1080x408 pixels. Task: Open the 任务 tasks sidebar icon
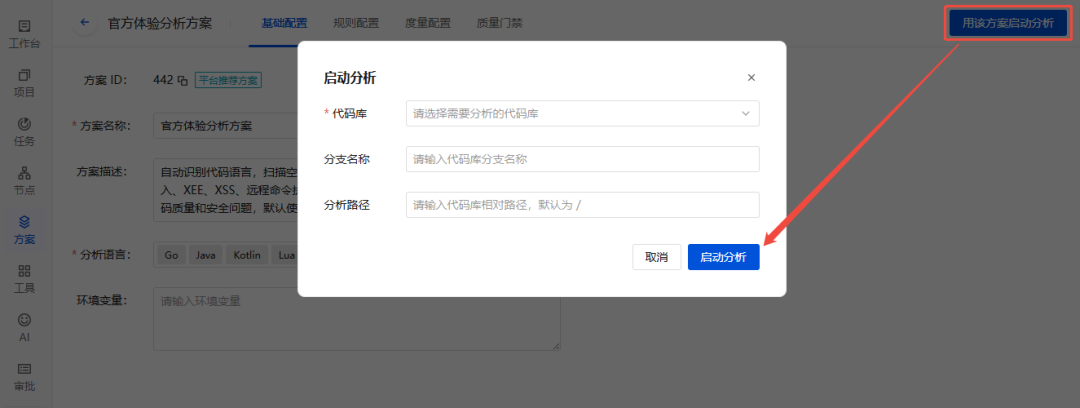(x=24, y=132)
